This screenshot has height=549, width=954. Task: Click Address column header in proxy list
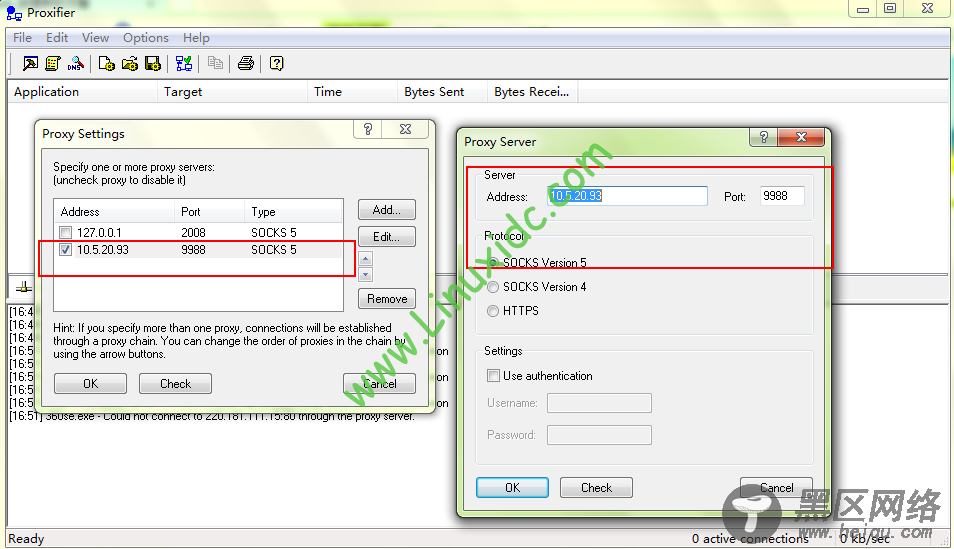pos(114,212)
